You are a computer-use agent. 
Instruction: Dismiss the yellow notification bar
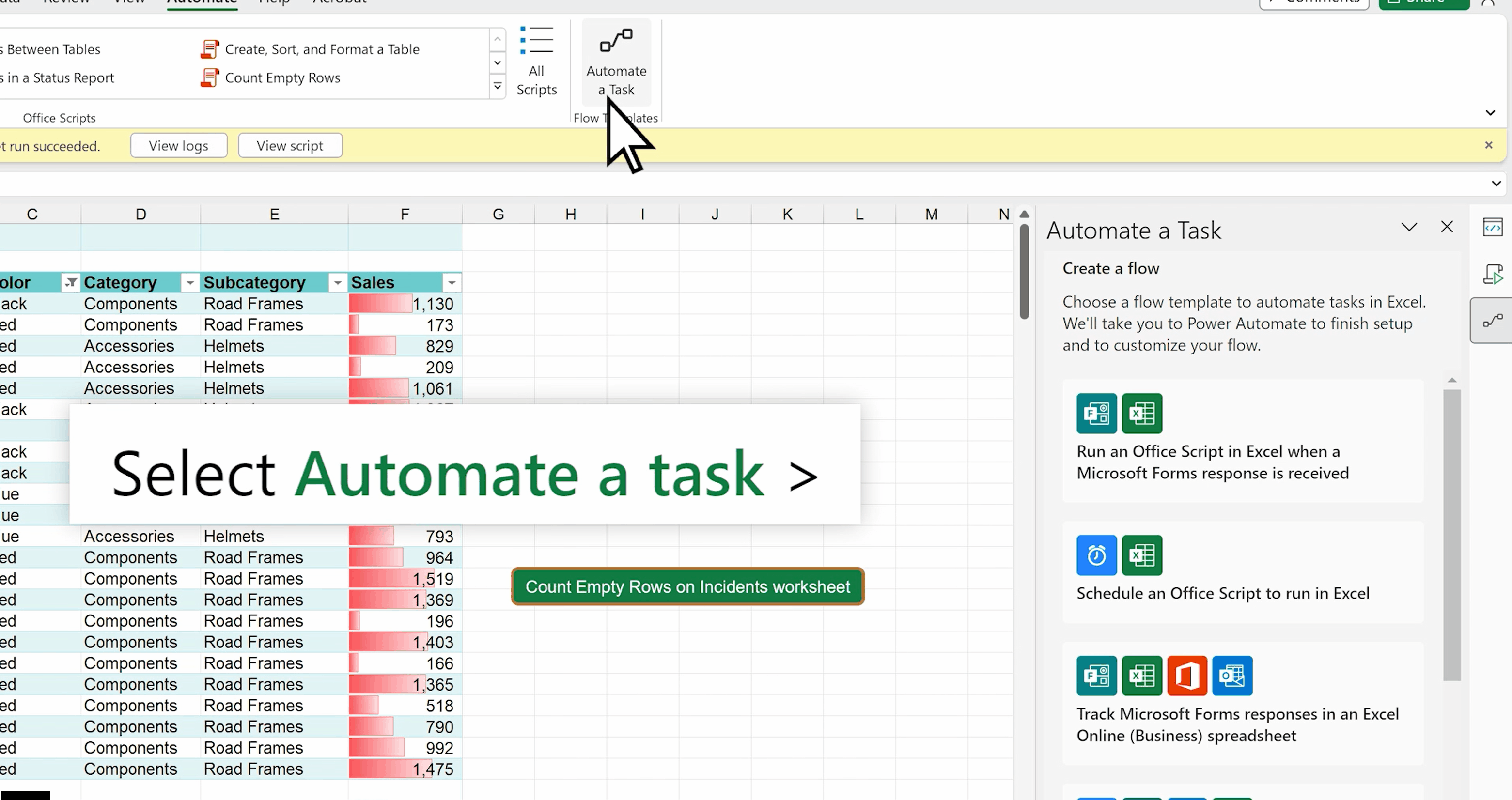[x=1488, y=145]
